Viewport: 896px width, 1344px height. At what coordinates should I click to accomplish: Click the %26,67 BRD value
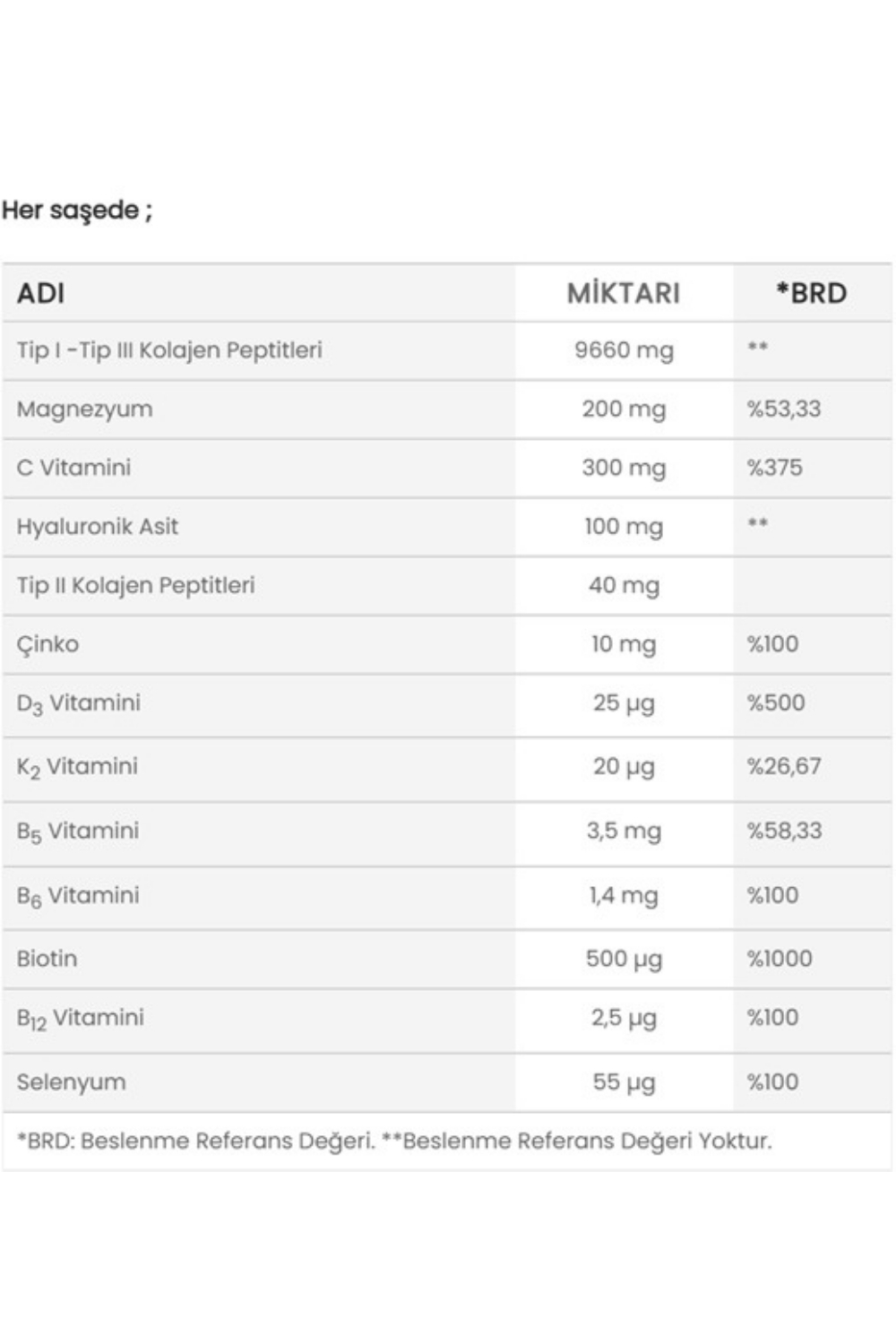tap(784, 767)
